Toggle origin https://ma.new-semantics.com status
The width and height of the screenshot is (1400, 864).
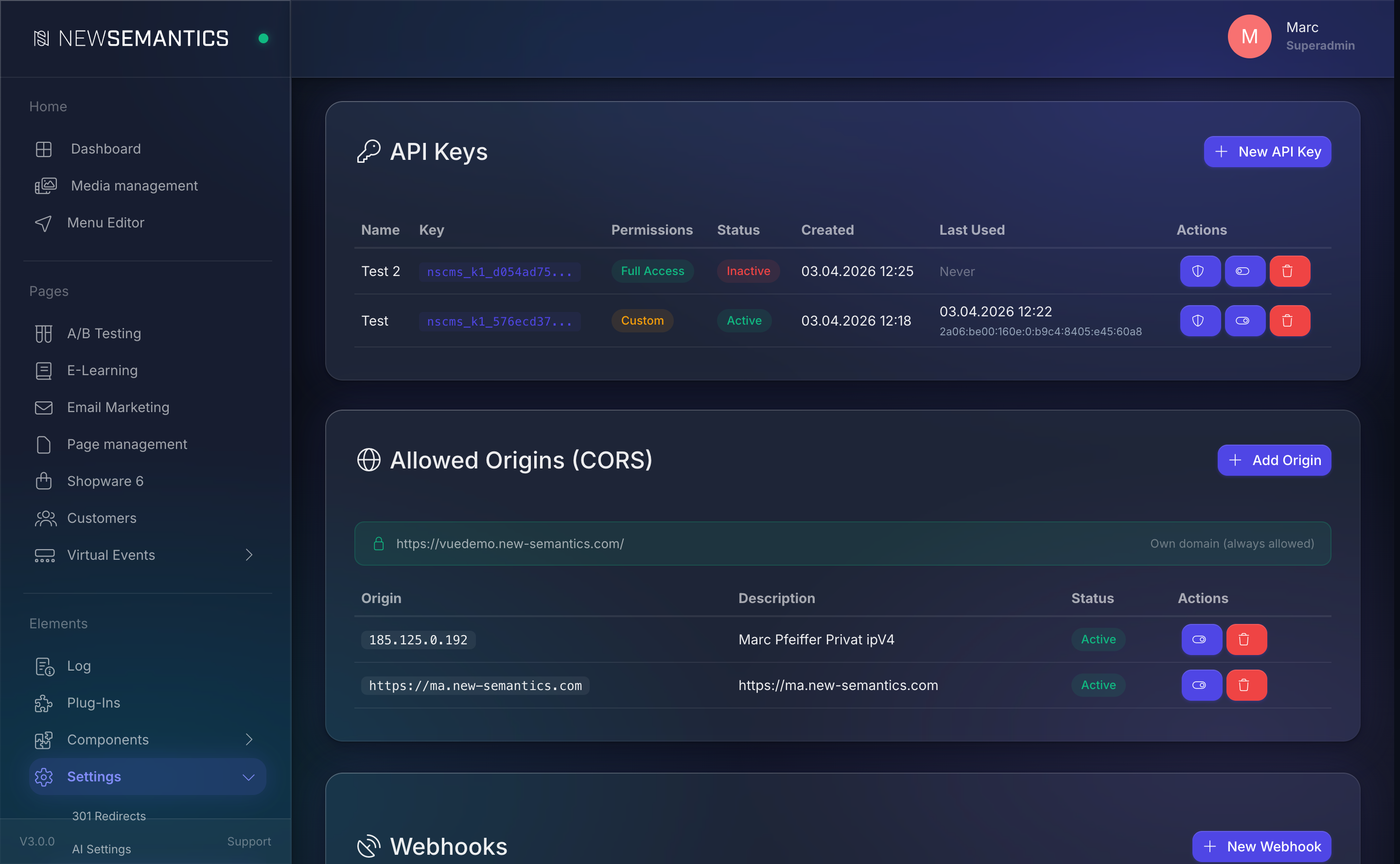(1201, 685)
